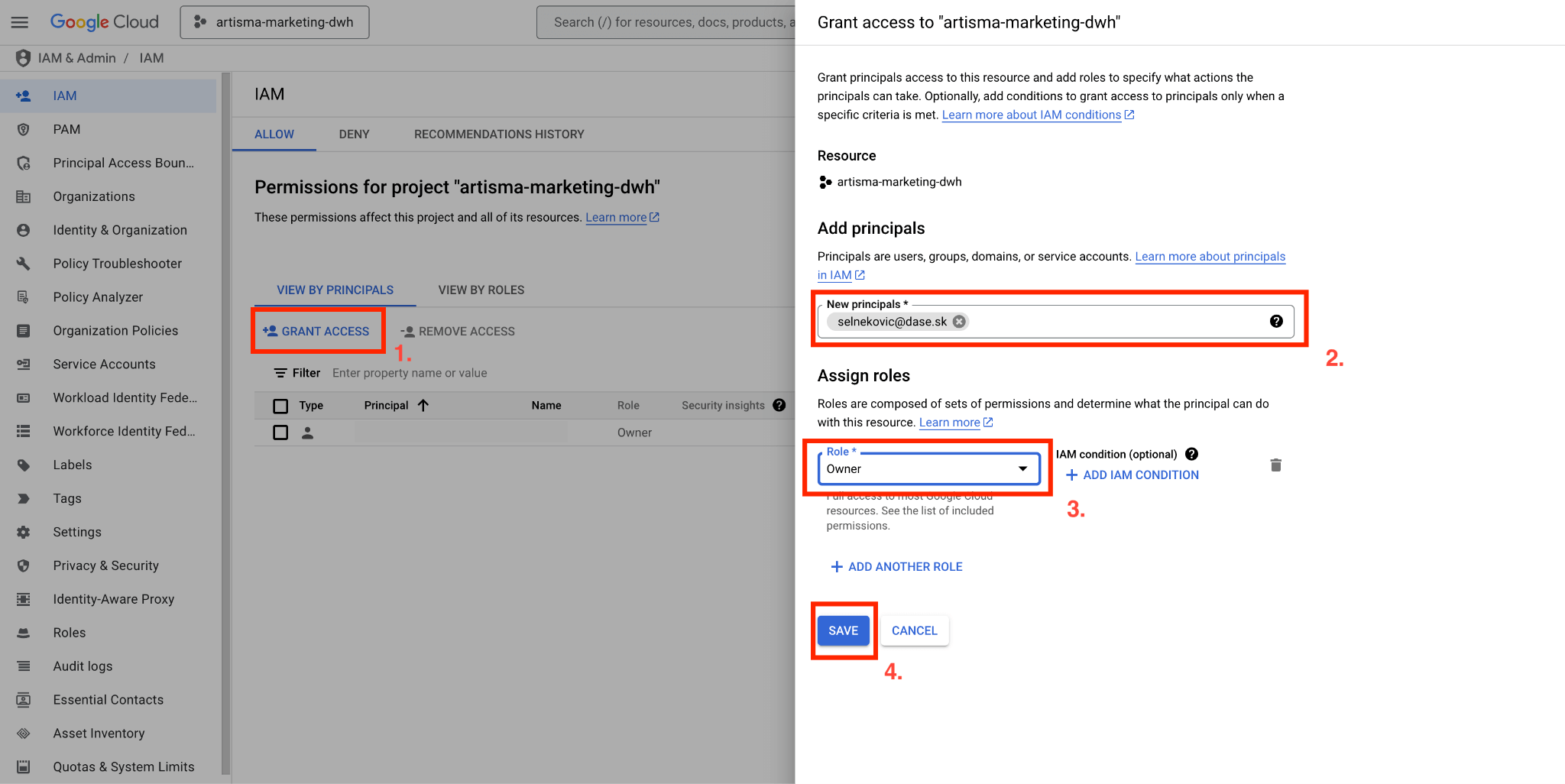The height and width of the screenshot is (784, 1565).
Task: Click the PAM sidebar icon
Action: pyautogui.click(x=24, y=130)
